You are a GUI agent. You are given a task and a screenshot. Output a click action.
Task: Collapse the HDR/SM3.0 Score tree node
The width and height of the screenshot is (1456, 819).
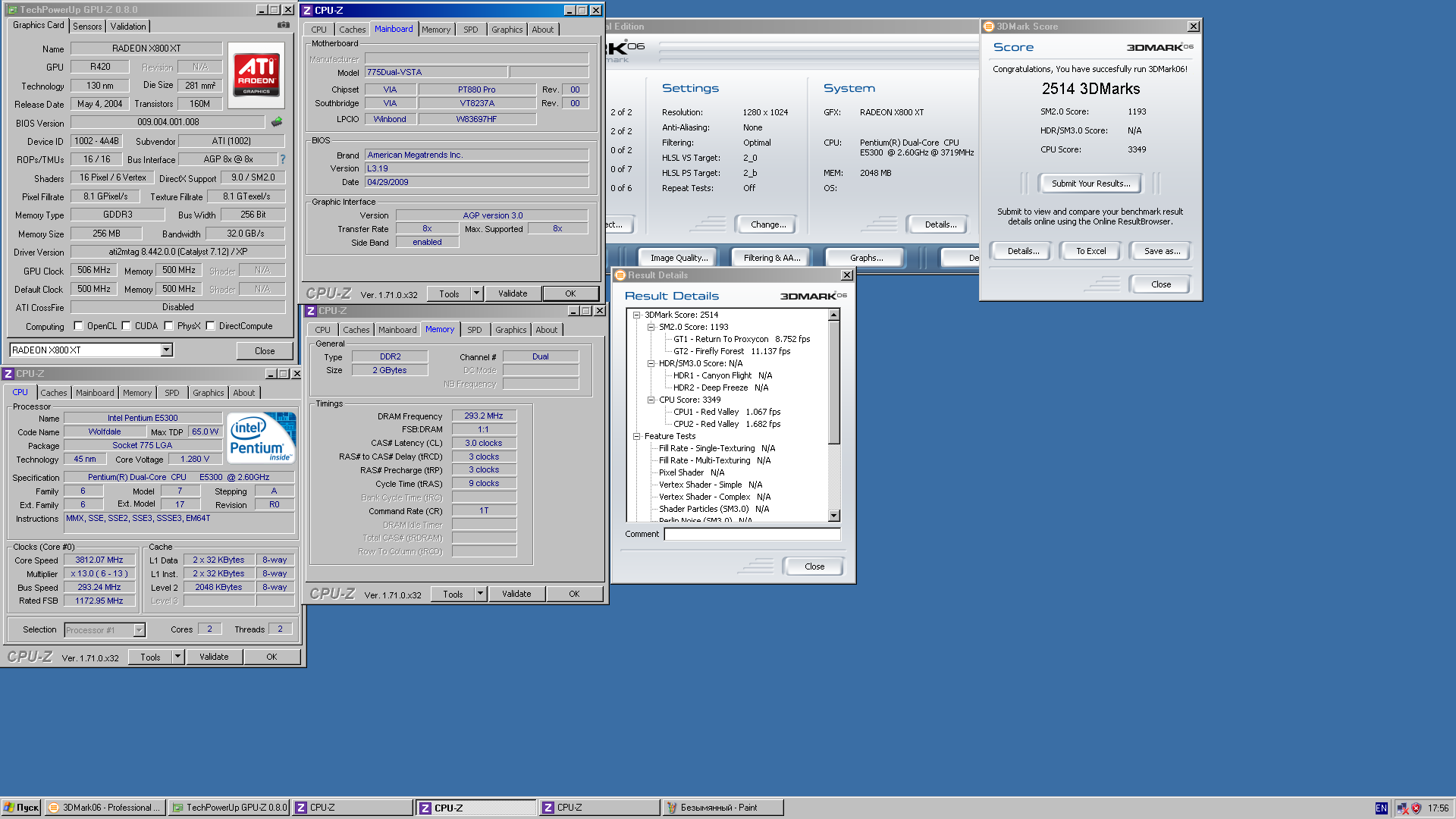click(x=651, y=363)
